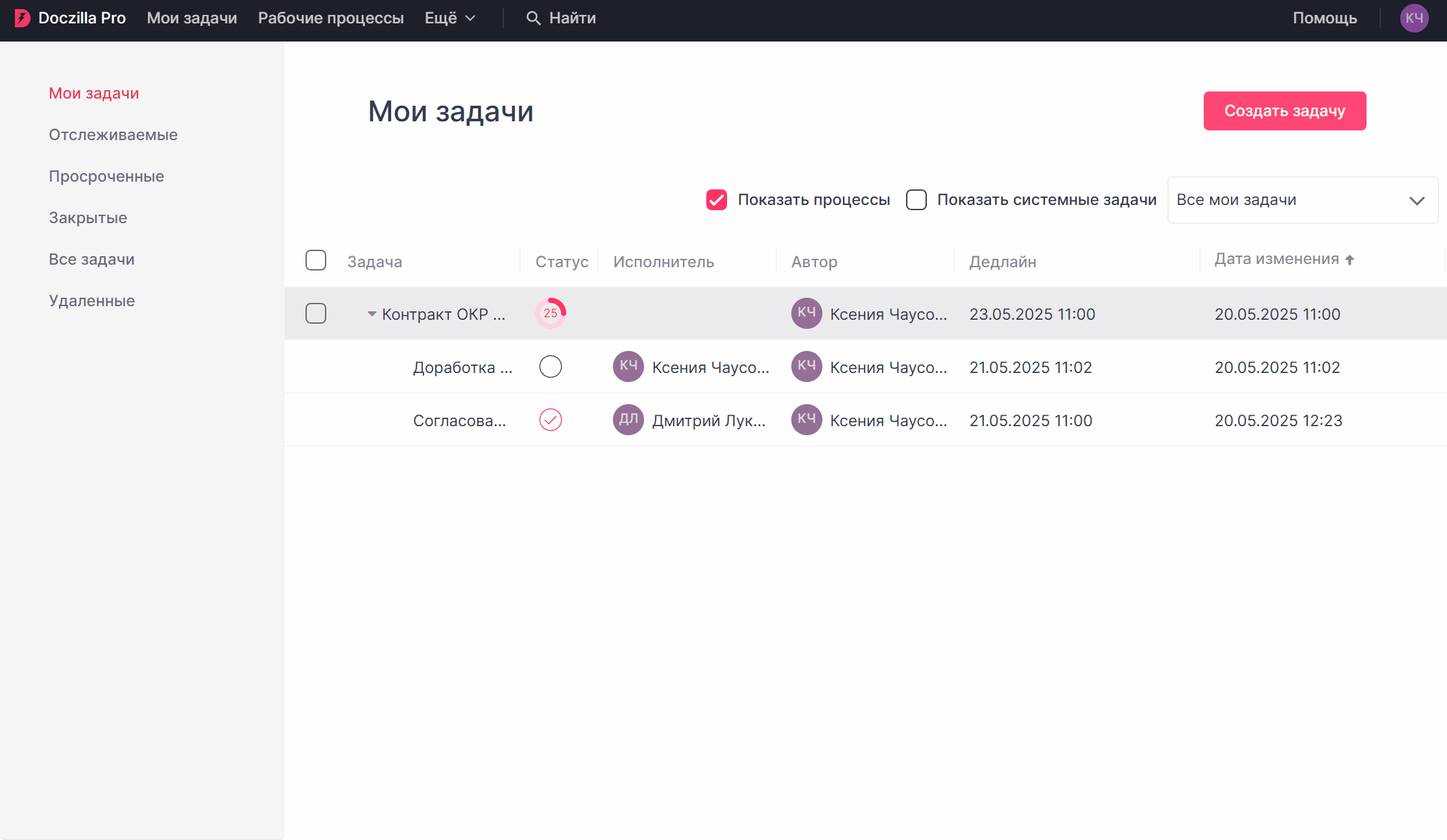This screenshot has height=840, width=1447.
Task: Sort by Задача column header
Action: pyautogui.click(x=375, y=262)
